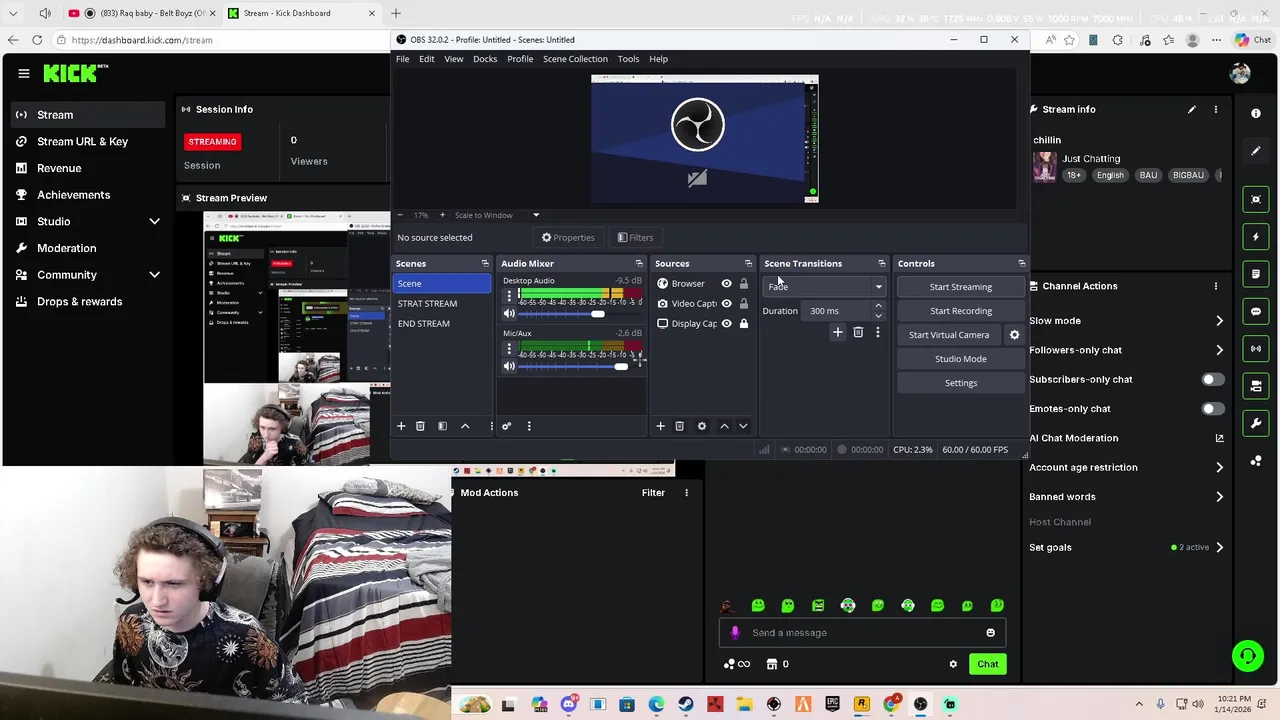
Task: Open transition properties three-dot menu
Action: [x=878, y=332]
